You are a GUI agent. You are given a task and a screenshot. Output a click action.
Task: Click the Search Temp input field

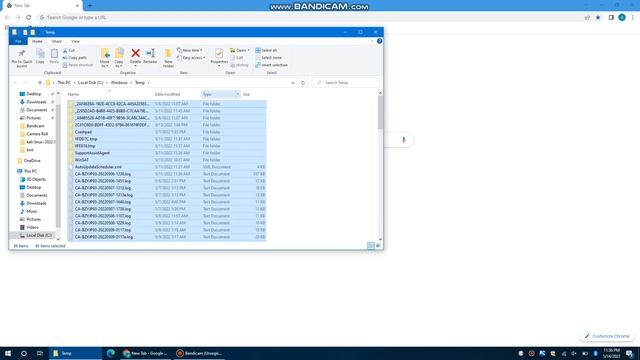click(346, 83)
